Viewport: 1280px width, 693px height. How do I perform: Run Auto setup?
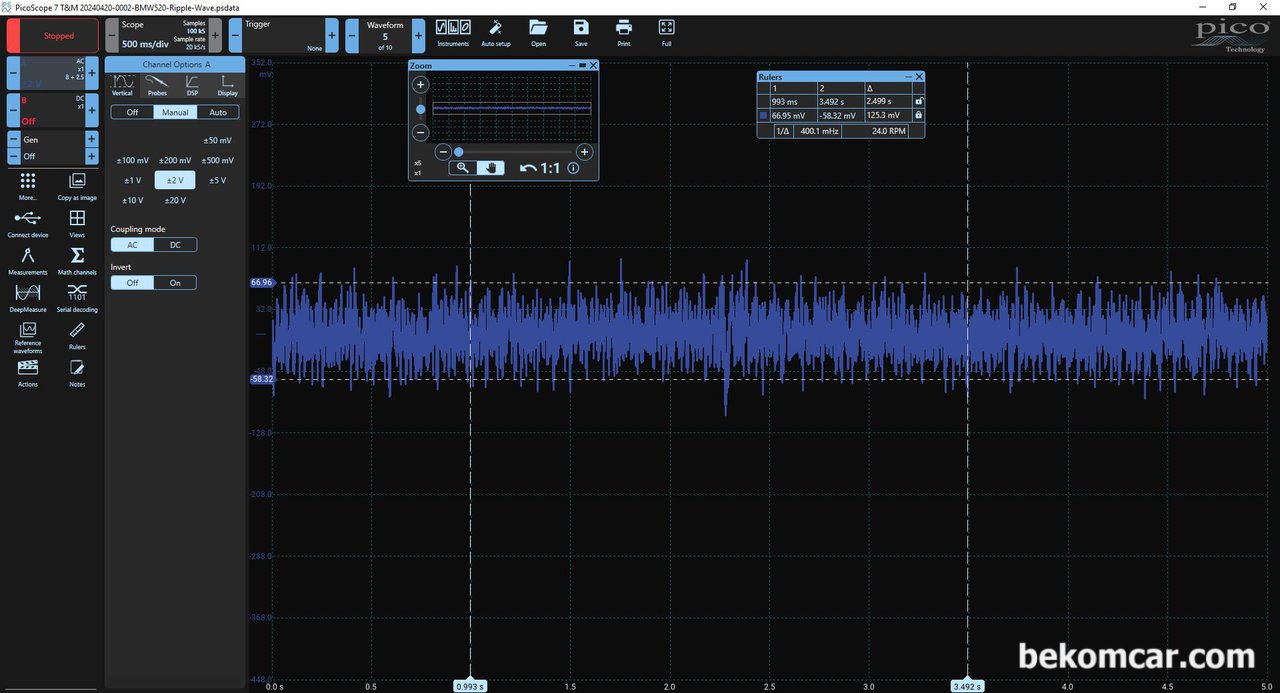click(x=496, y=32)
